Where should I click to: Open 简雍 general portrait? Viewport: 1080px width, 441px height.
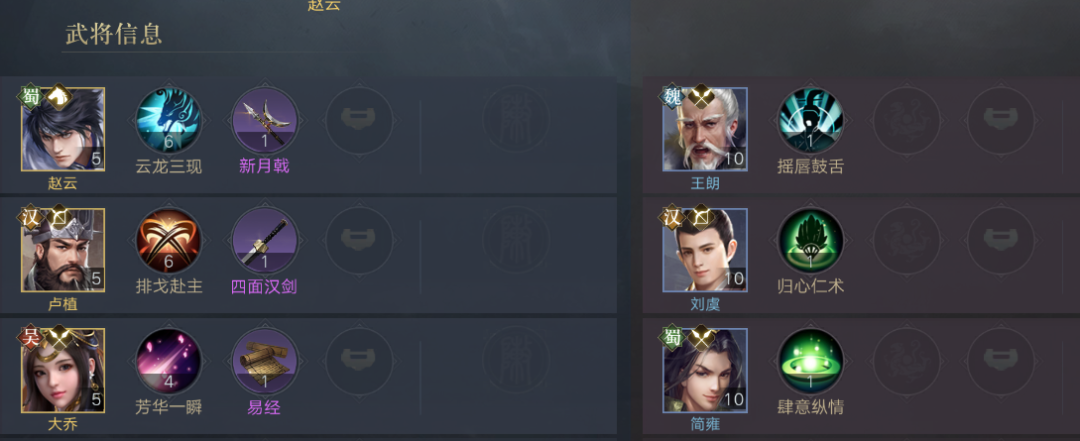(705, 370)
